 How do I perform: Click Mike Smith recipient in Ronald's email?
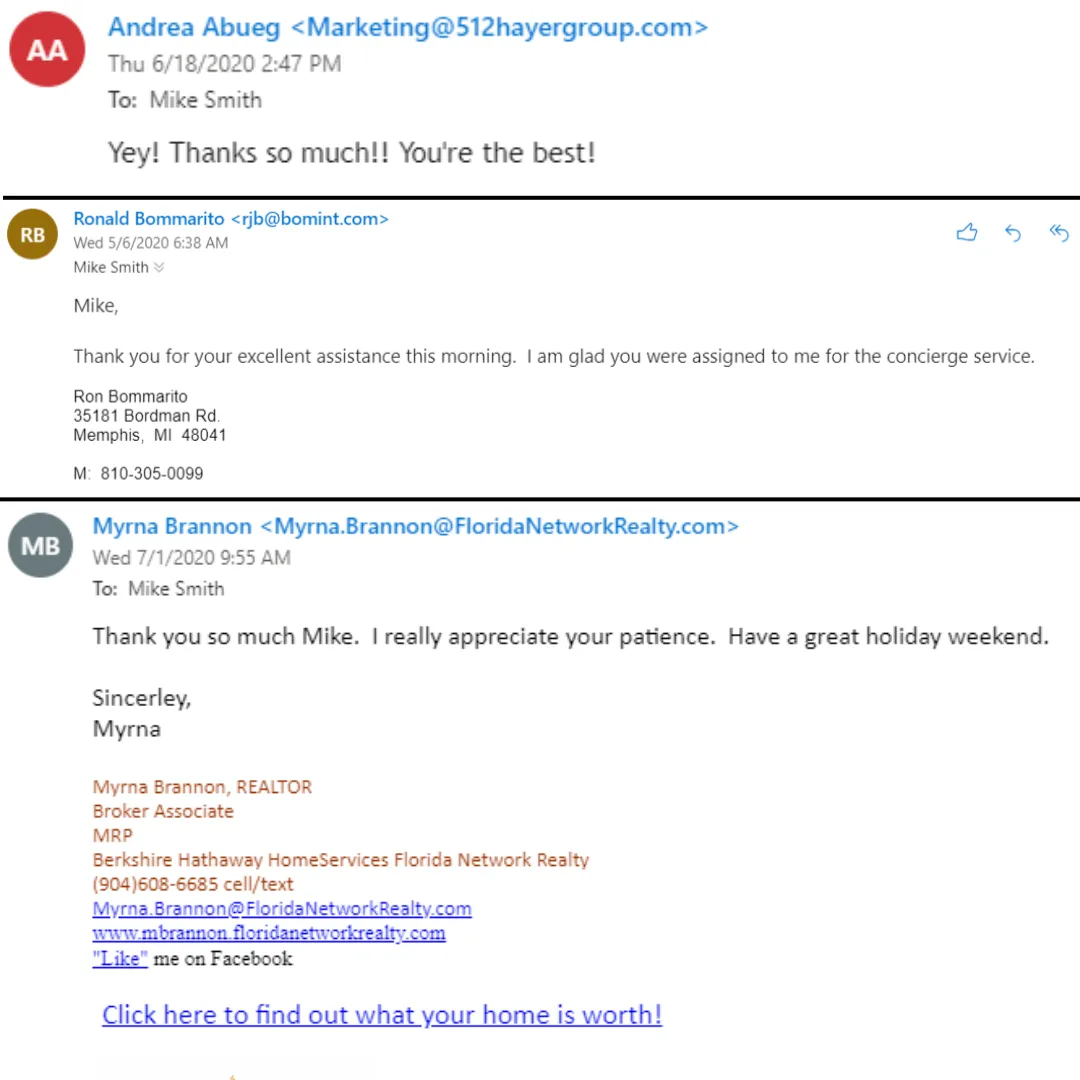point(111,267)
